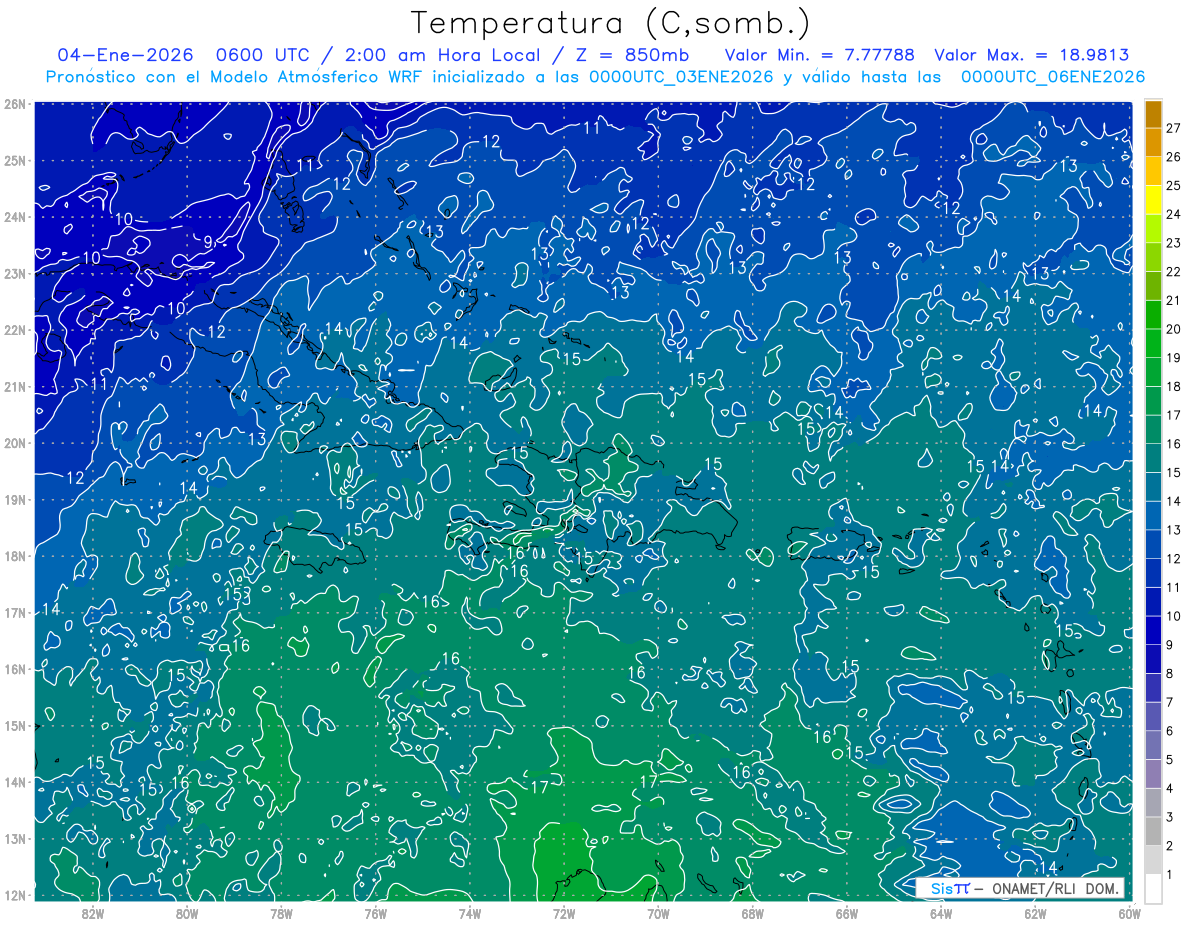Image resolution: width=1200 pixels, height=927 pixels.
Task: Click the 16N latitude axis label
Action: pyautogui.click(x=14, y=669)
